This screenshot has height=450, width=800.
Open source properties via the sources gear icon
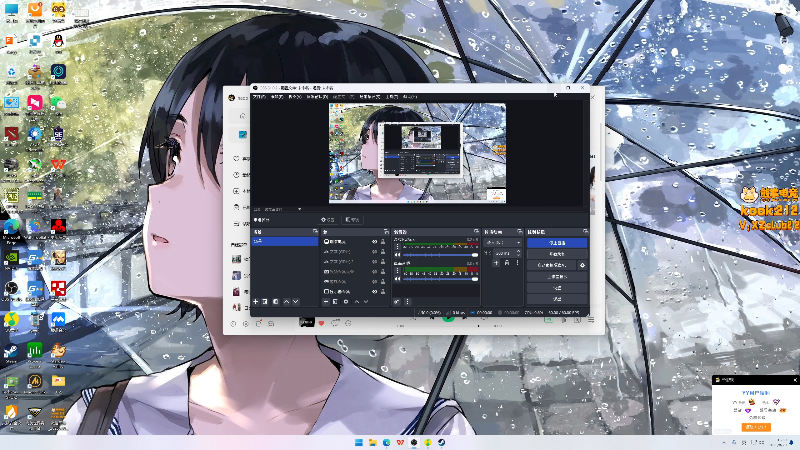[x=346, y=302]
